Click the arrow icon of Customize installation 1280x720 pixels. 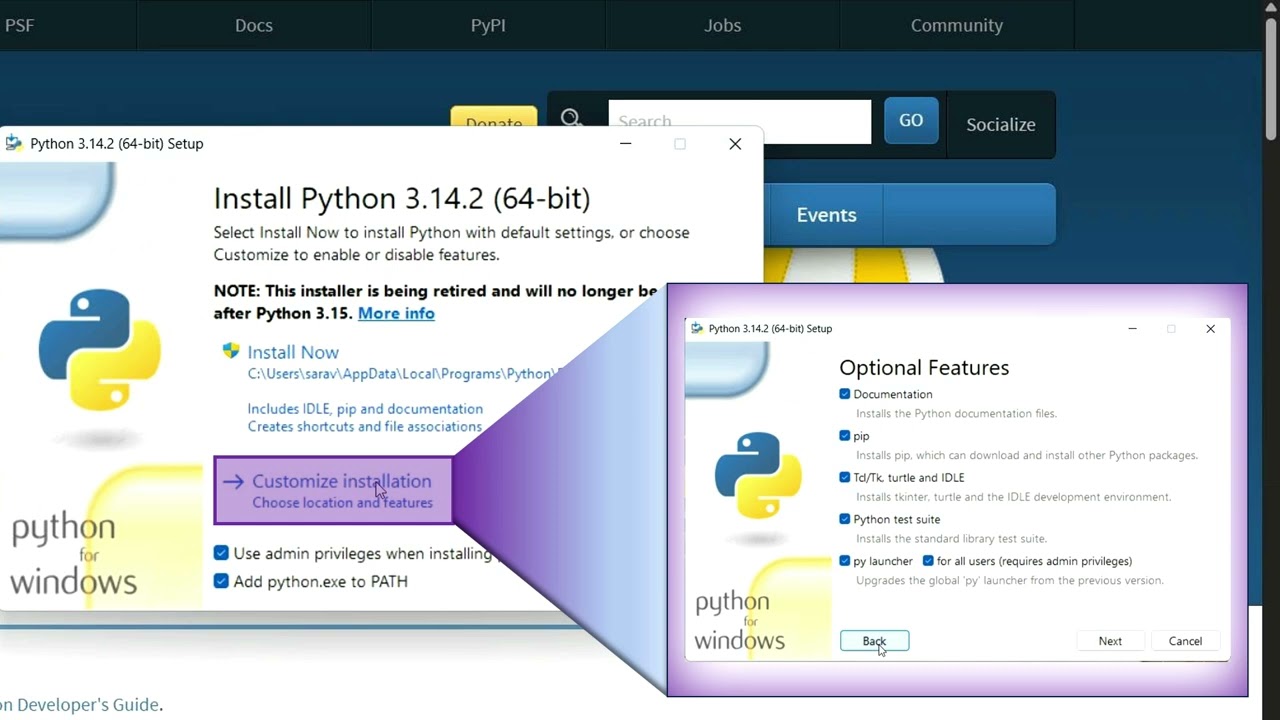click(233, 482)
